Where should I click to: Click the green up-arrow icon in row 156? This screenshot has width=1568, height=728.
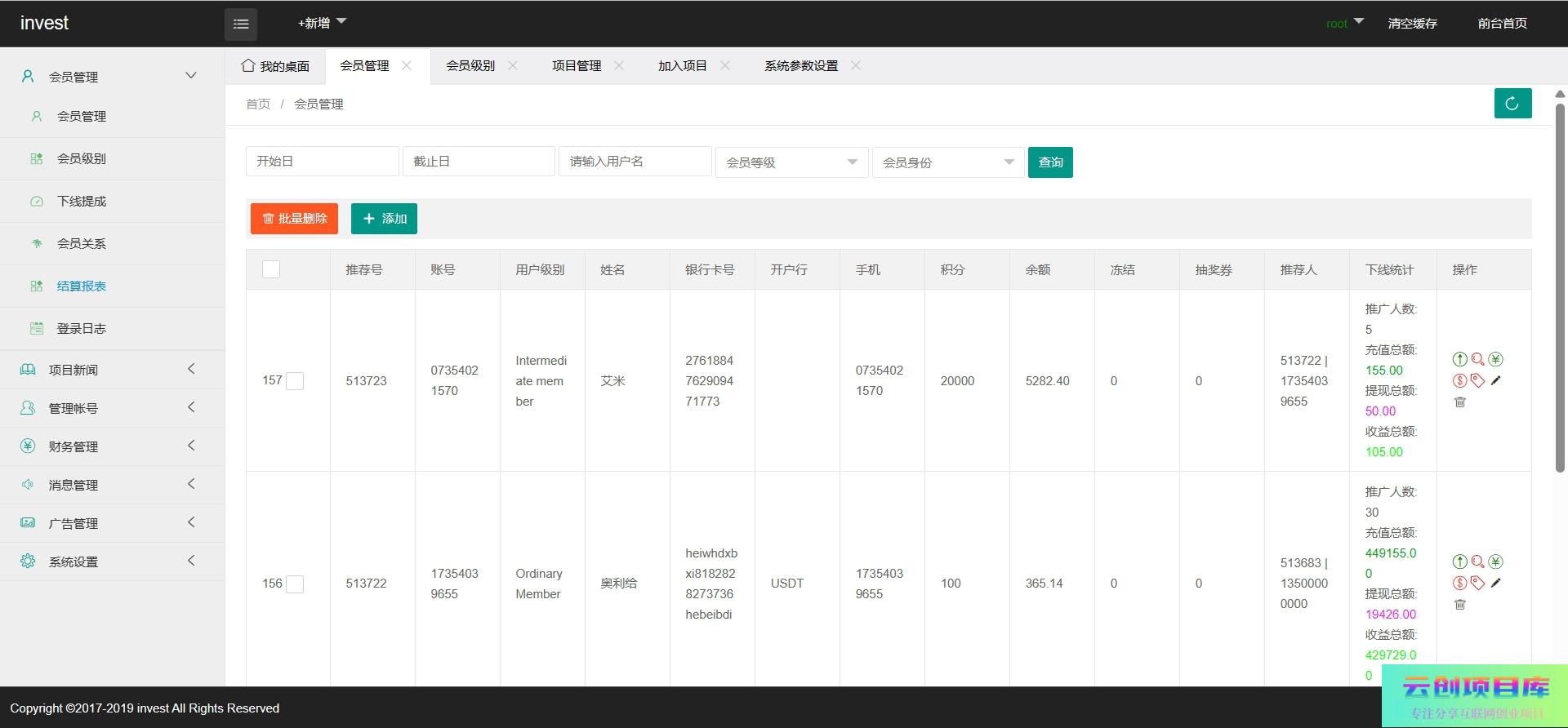(x=1460, y=562)
